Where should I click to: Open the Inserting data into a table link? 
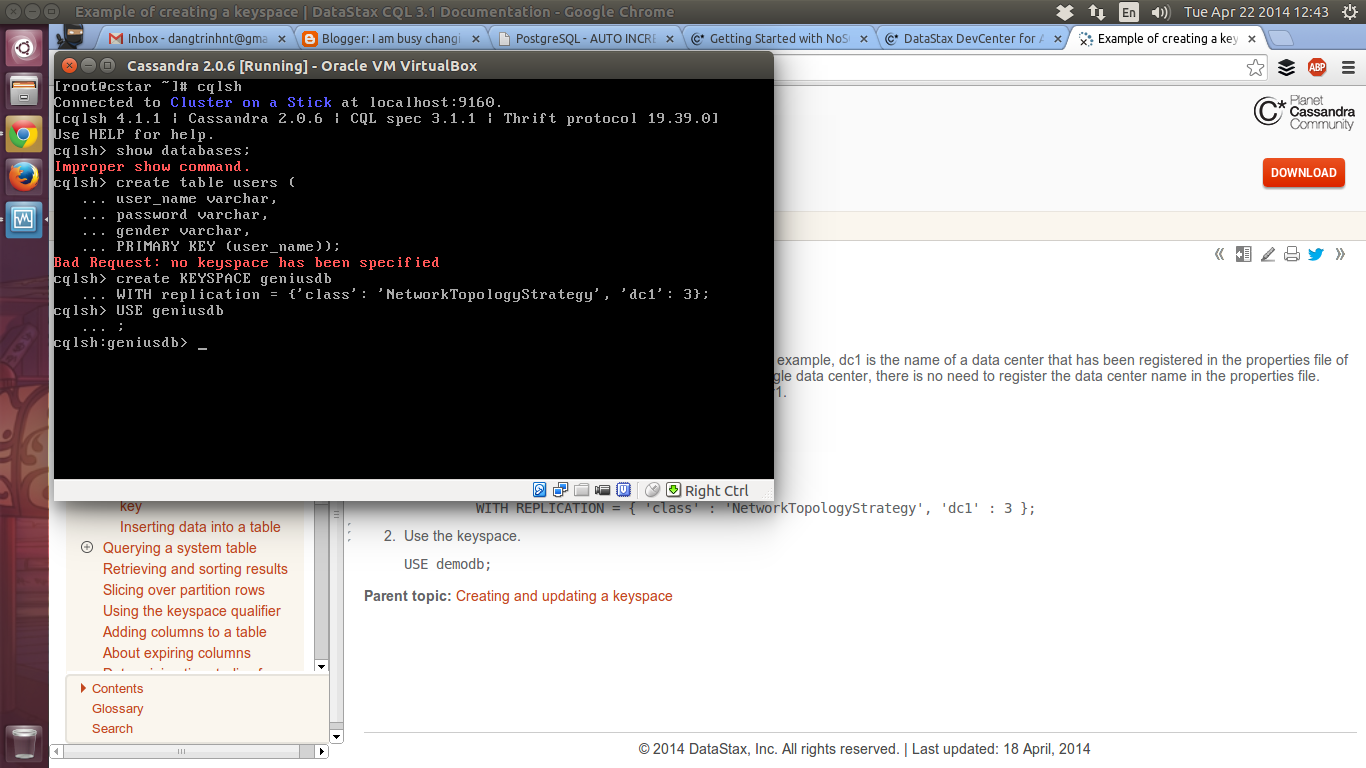pyautogui.click(x=200, y=527)
